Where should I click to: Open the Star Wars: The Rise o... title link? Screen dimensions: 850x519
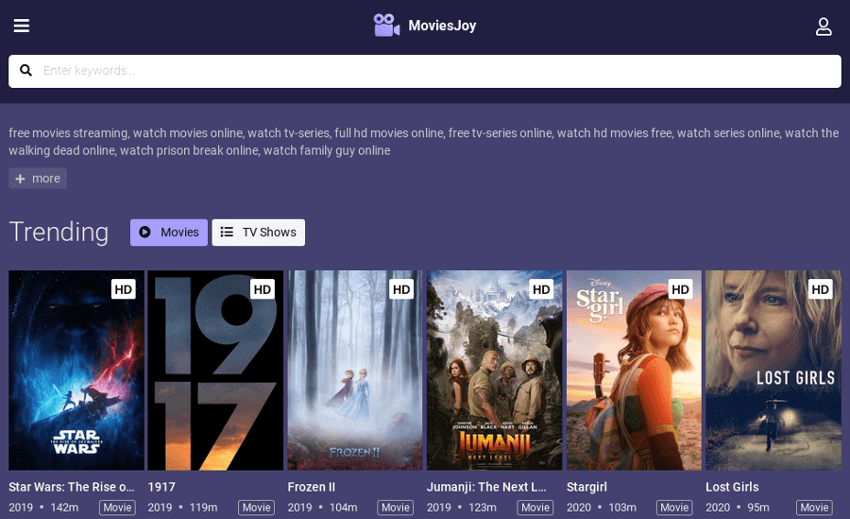(x=71, y=487)
